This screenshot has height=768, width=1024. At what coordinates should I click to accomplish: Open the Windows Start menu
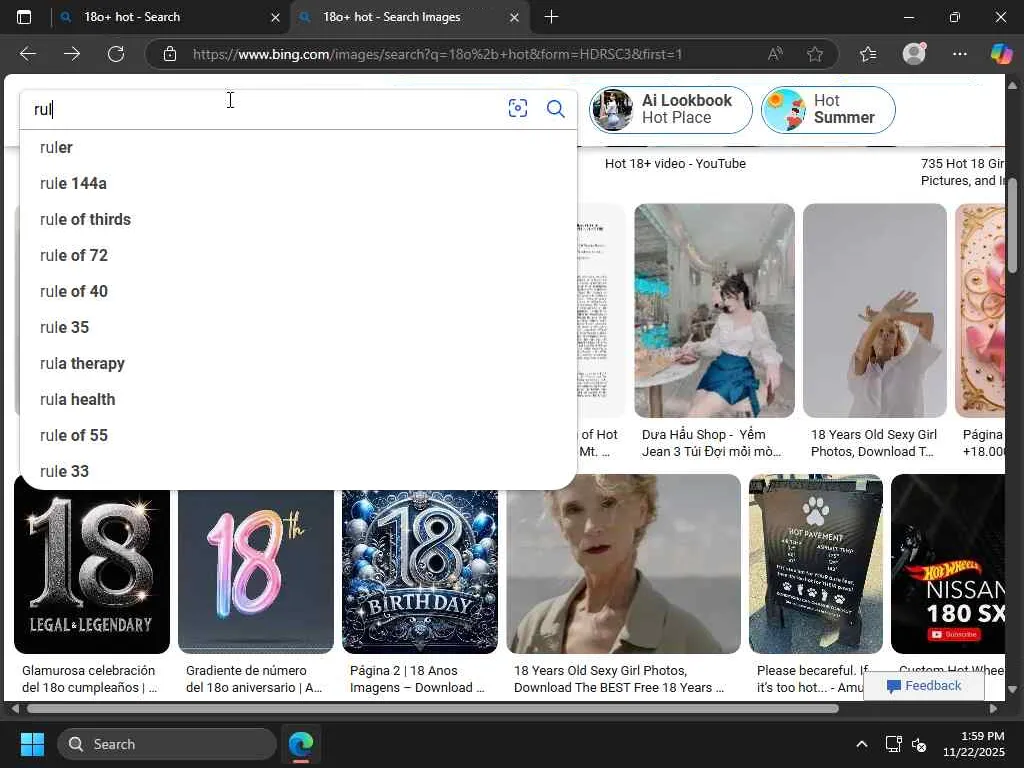32,744
